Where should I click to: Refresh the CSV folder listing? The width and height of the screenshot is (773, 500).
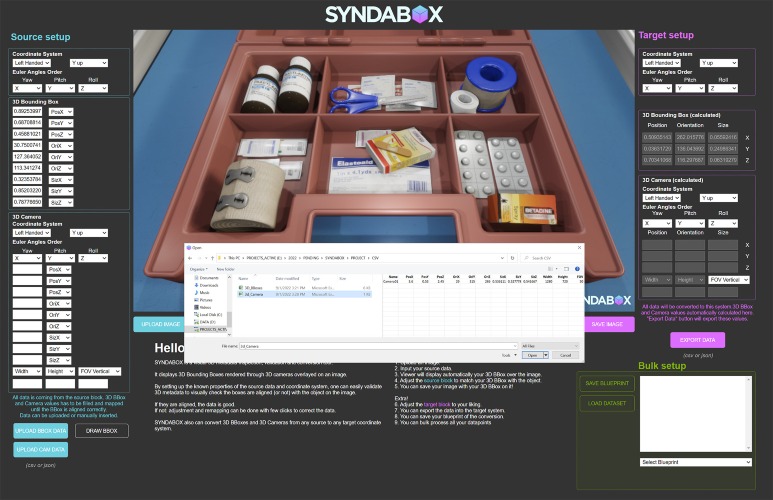click(x=512, y=258)
